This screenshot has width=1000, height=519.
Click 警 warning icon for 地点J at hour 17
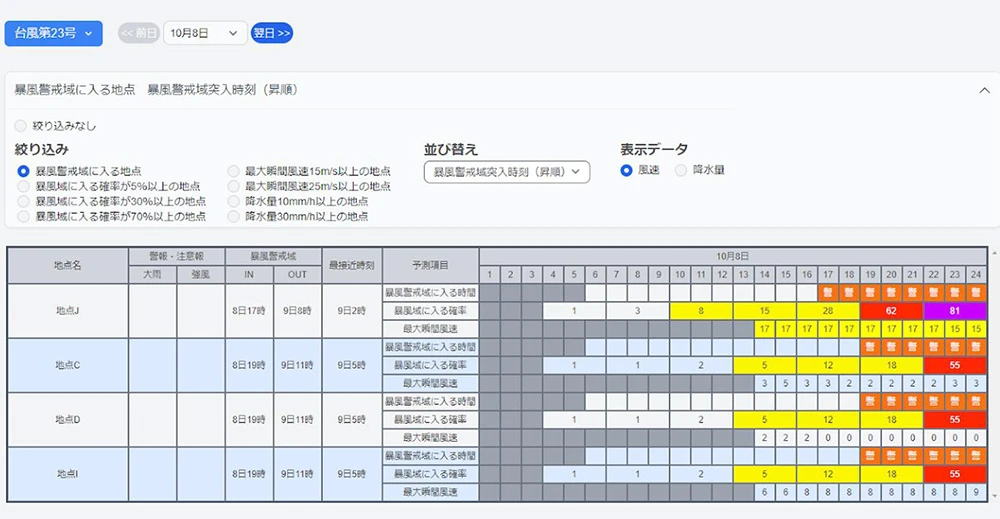pos(827,292)
